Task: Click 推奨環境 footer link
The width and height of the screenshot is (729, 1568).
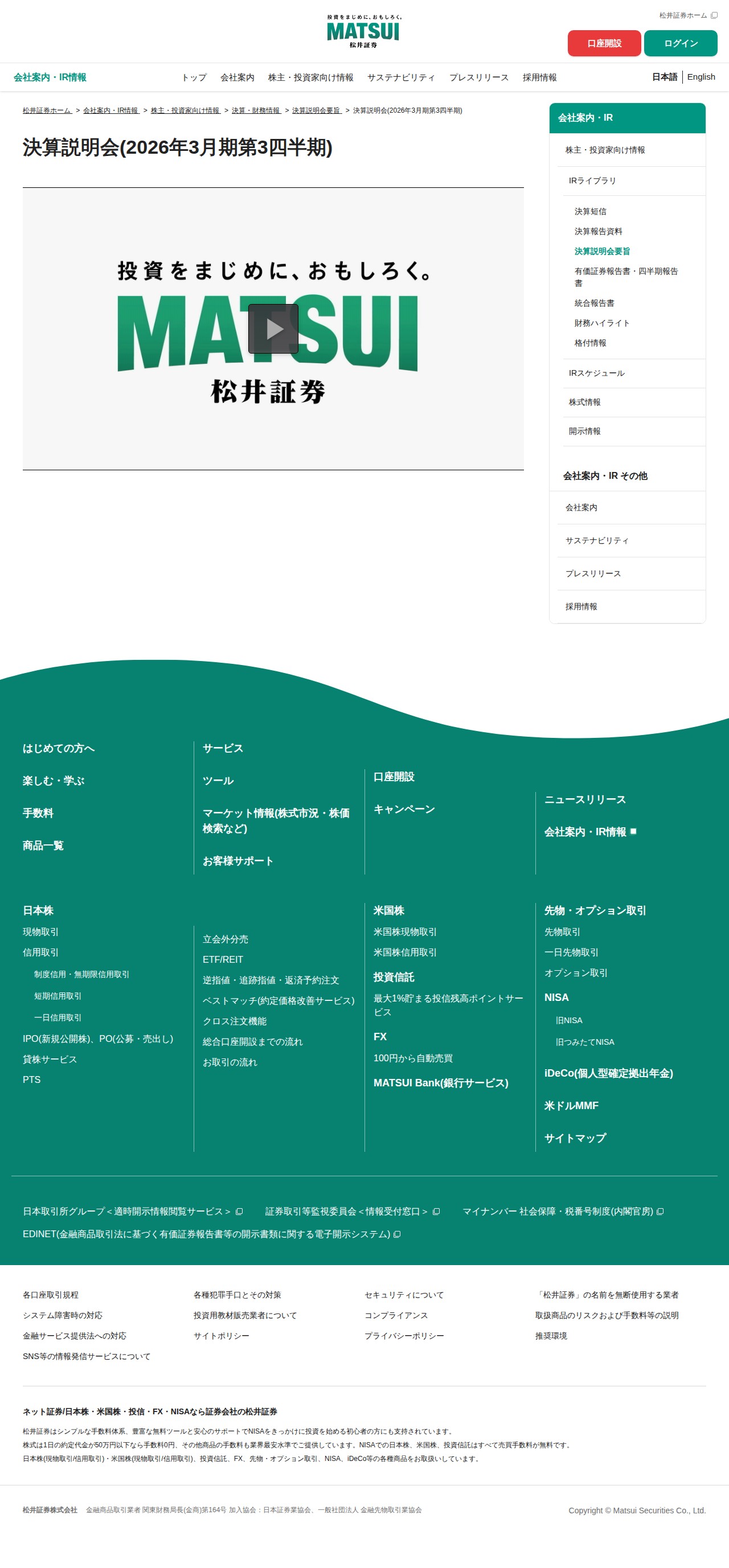Action: [551, 1336]
